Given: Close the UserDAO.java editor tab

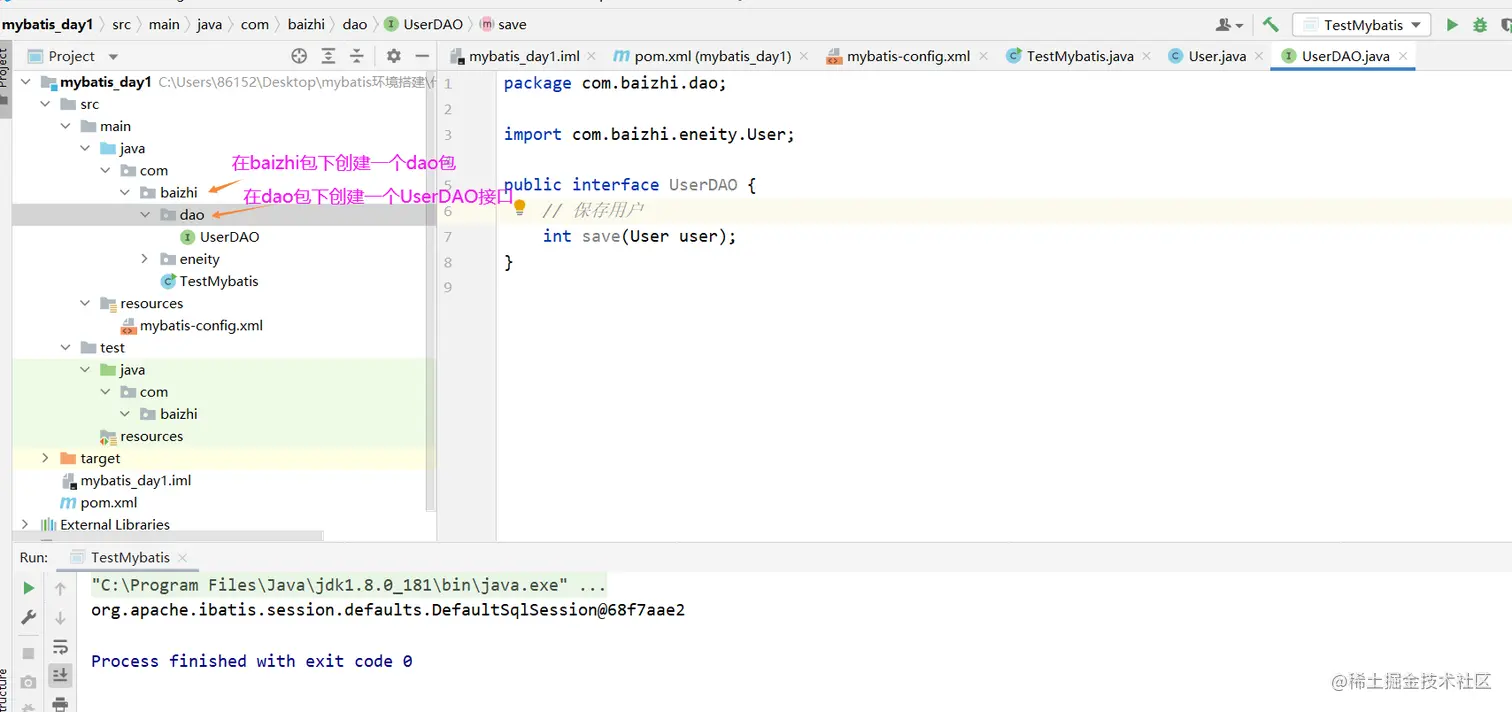Looking at the screenshot, I should [1402, 57].
